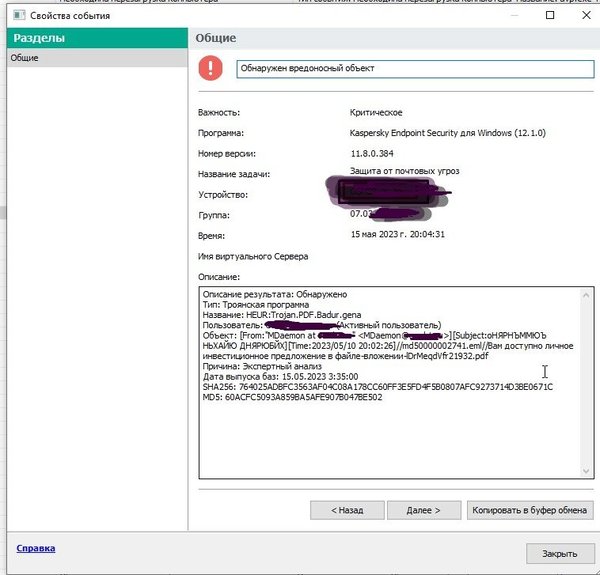600x575 pixels.
Task: Click 'Дата выпуска баз' line
Action: 280,377
